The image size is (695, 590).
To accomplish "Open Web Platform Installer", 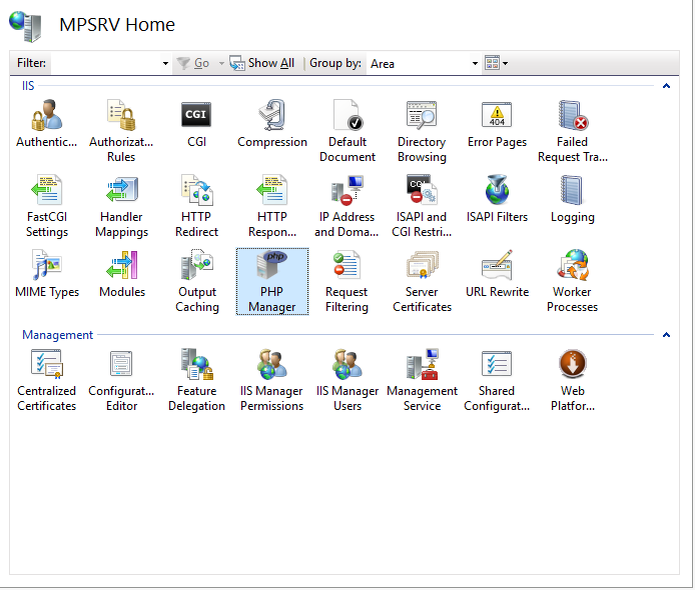I will tap(573, 380).
